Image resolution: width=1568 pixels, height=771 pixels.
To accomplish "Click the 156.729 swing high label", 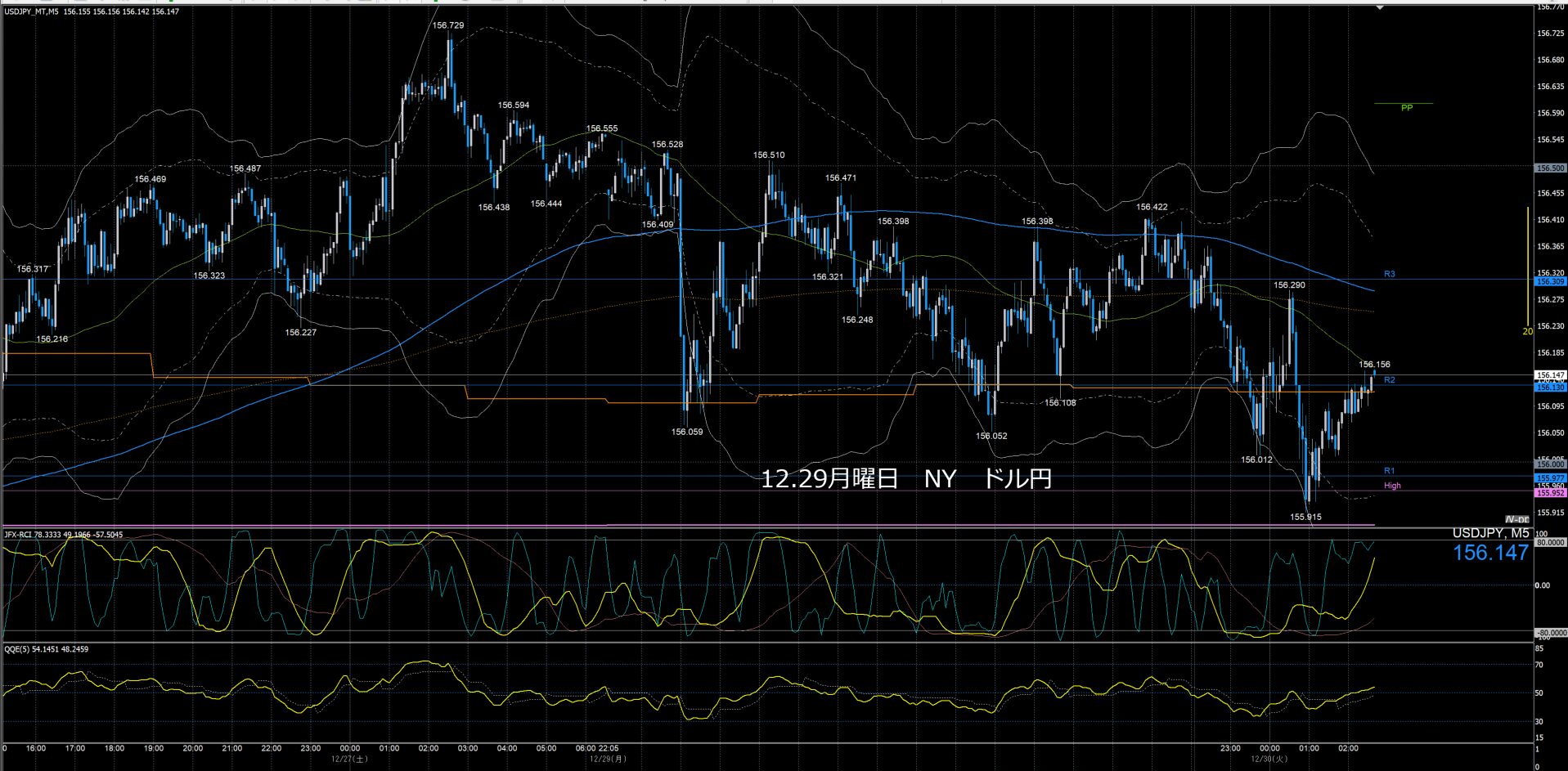I will click(x=447, y=25).
